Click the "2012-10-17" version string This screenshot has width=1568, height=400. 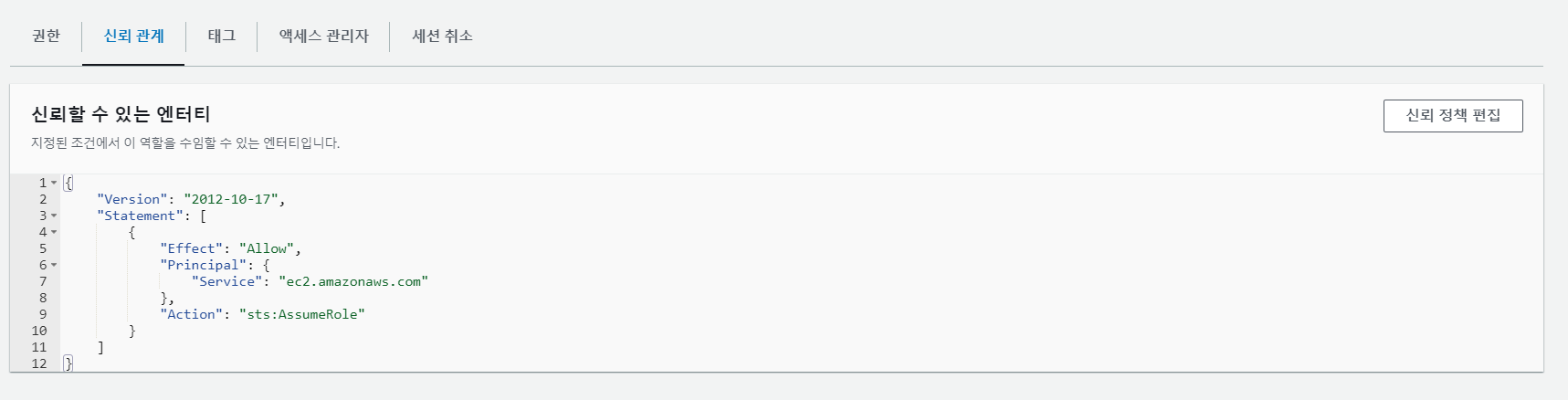(x=231, y=199)
